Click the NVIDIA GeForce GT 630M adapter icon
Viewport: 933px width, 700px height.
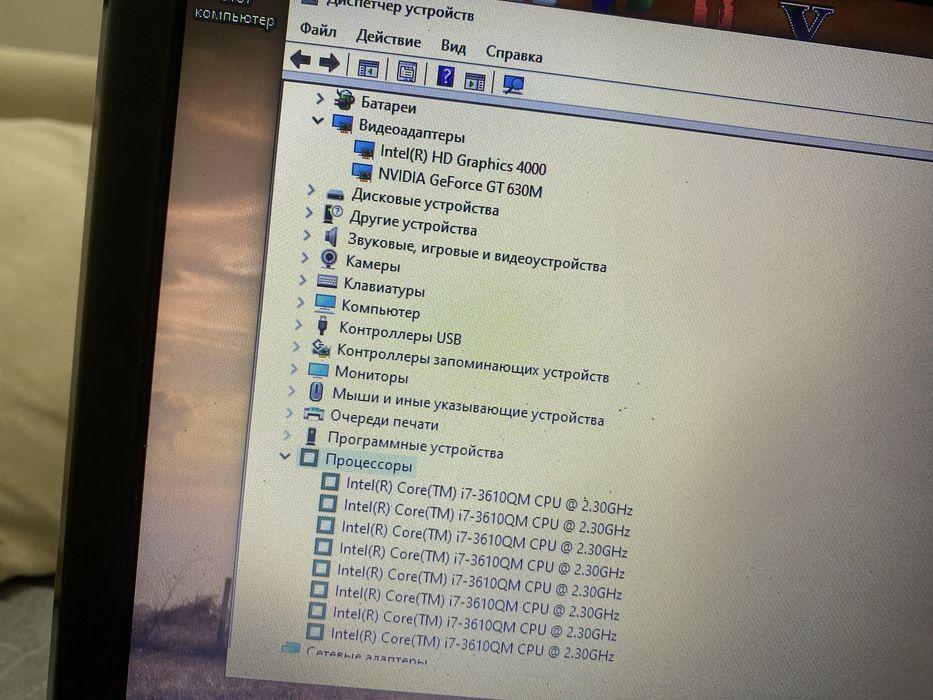click(x=362, y=172)
